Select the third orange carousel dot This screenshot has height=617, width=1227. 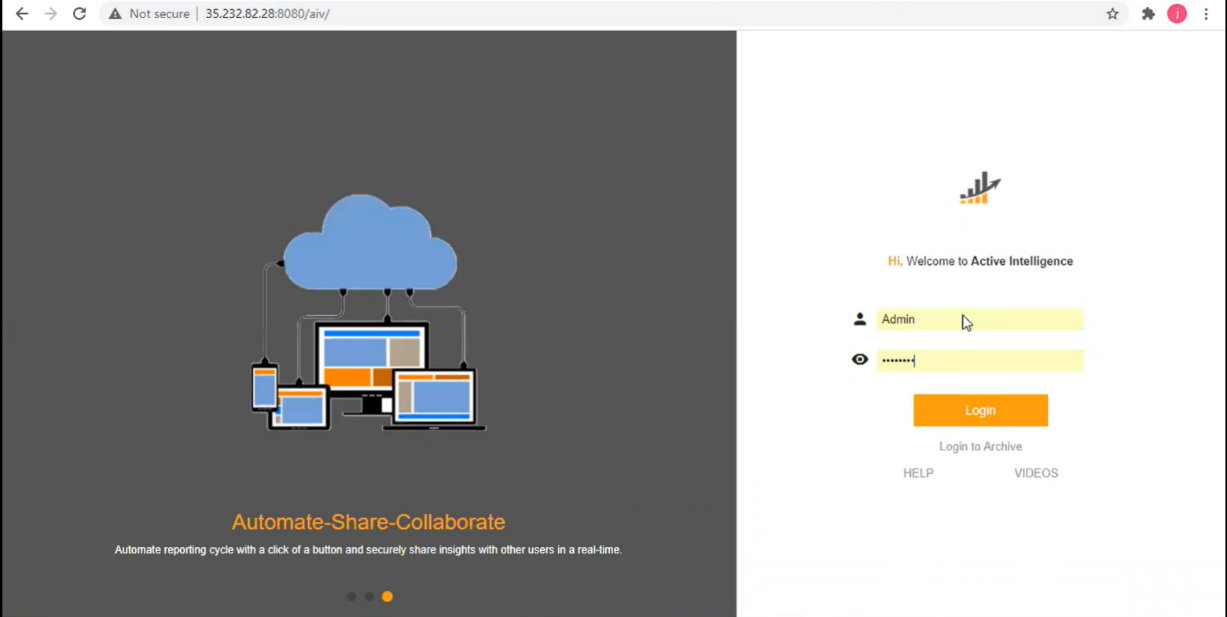(x=387, y=597)
